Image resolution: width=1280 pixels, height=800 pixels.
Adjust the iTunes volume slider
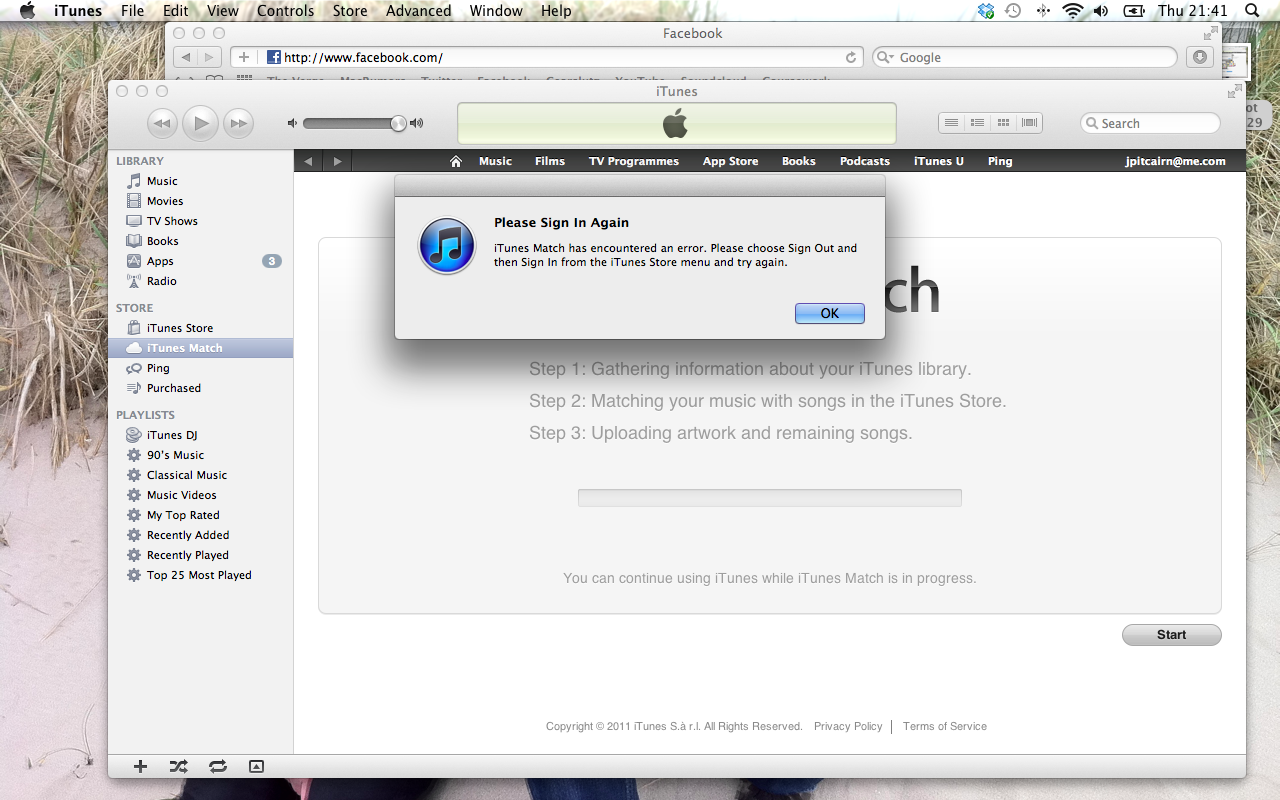pyautogui.click(x=355, y=123)
